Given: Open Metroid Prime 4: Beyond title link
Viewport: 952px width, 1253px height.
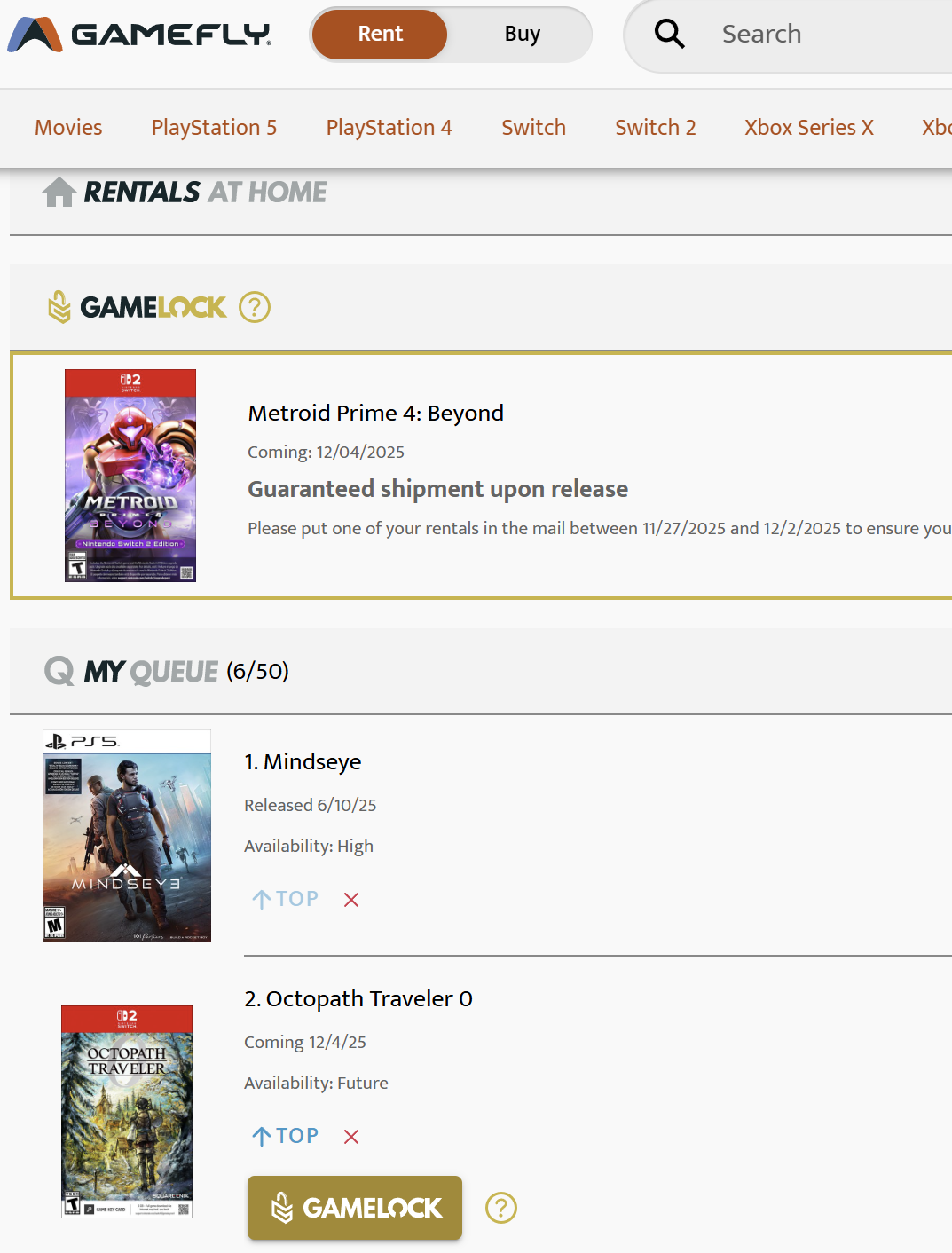Looking at the screenshot, I should (x=375, y=414).
